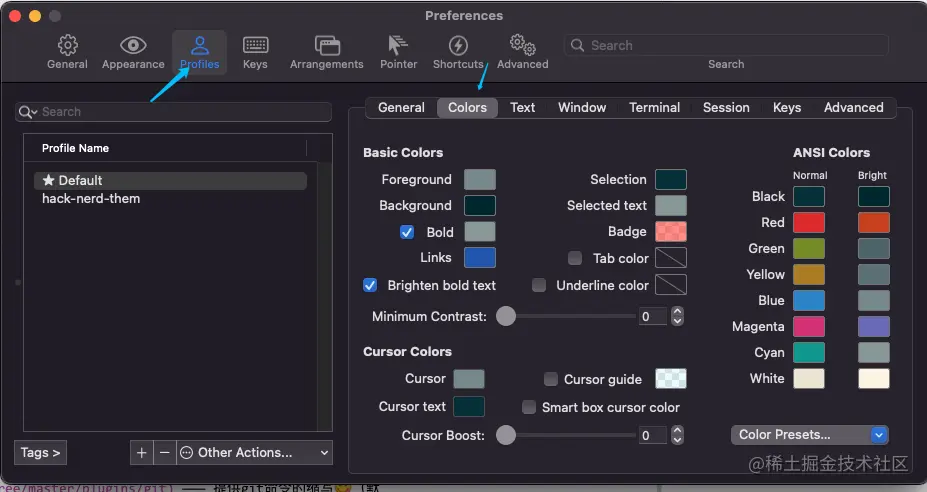Screen dimensions: 927x492
Task: Open the Bold color swatch
Action: [x=479, y=232]
